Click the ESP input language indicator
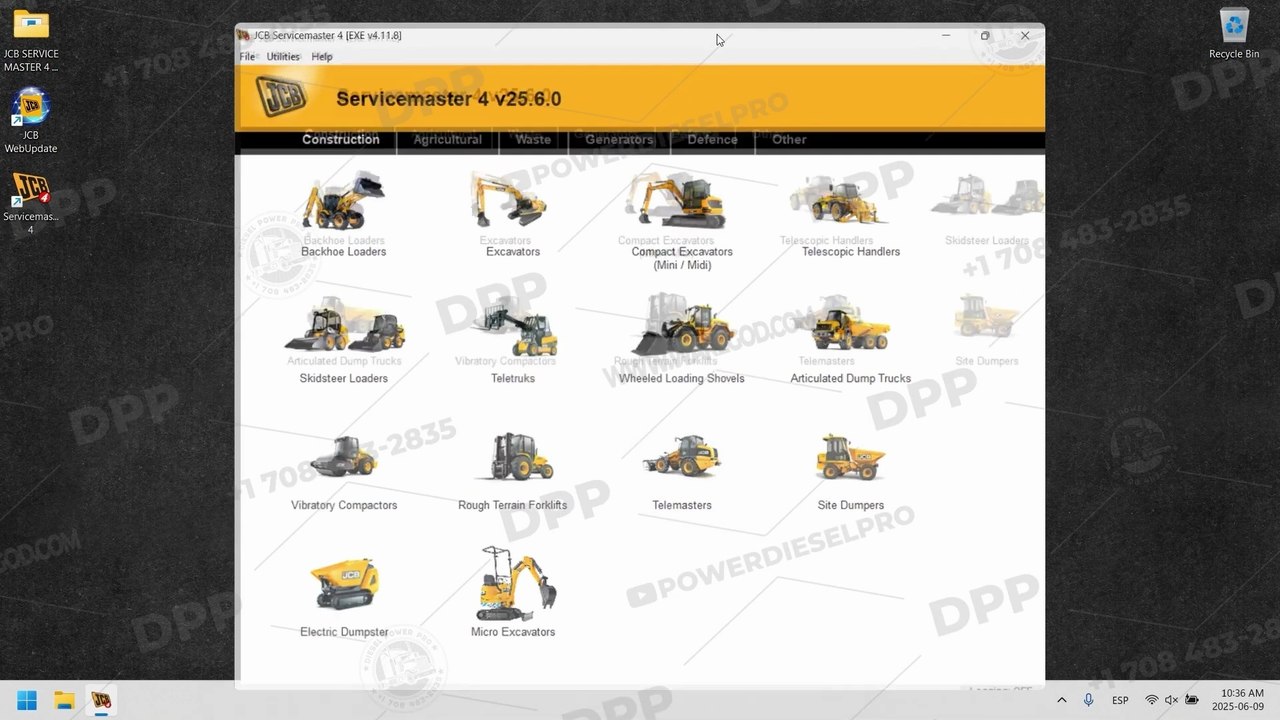1280x720 pixels. point(1120,700)
